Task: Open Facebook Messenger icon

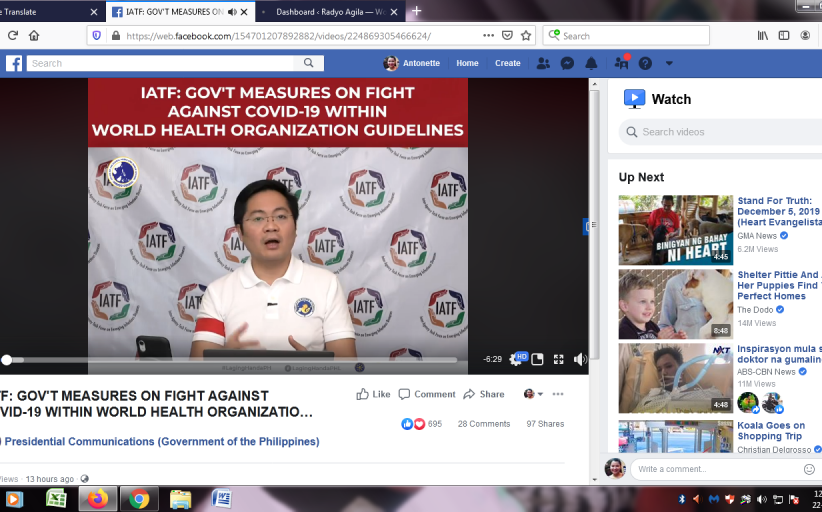Action: pyautogui.click(x=567, y=63)
